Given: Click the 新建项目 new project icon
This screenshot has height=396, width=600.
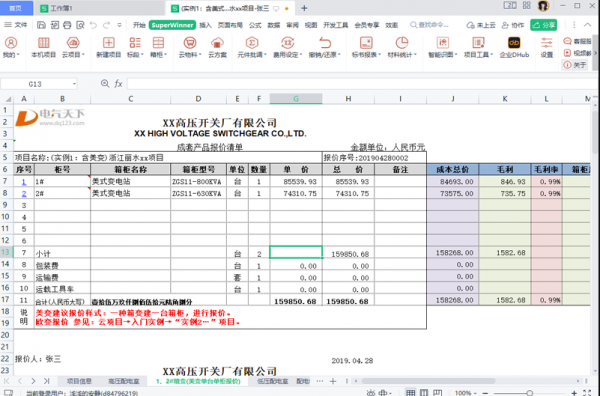Looking at the screenshot, I should click(x=108, y=47).
